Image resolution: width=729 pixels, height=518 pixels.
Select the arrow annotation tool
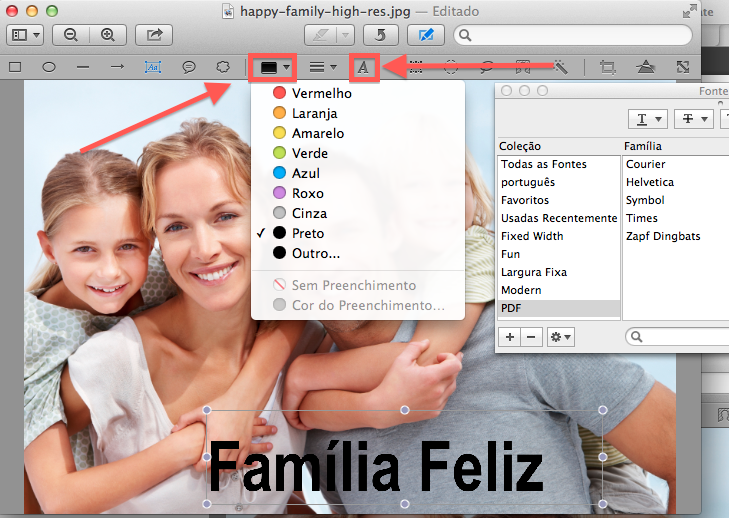(117, 67)
